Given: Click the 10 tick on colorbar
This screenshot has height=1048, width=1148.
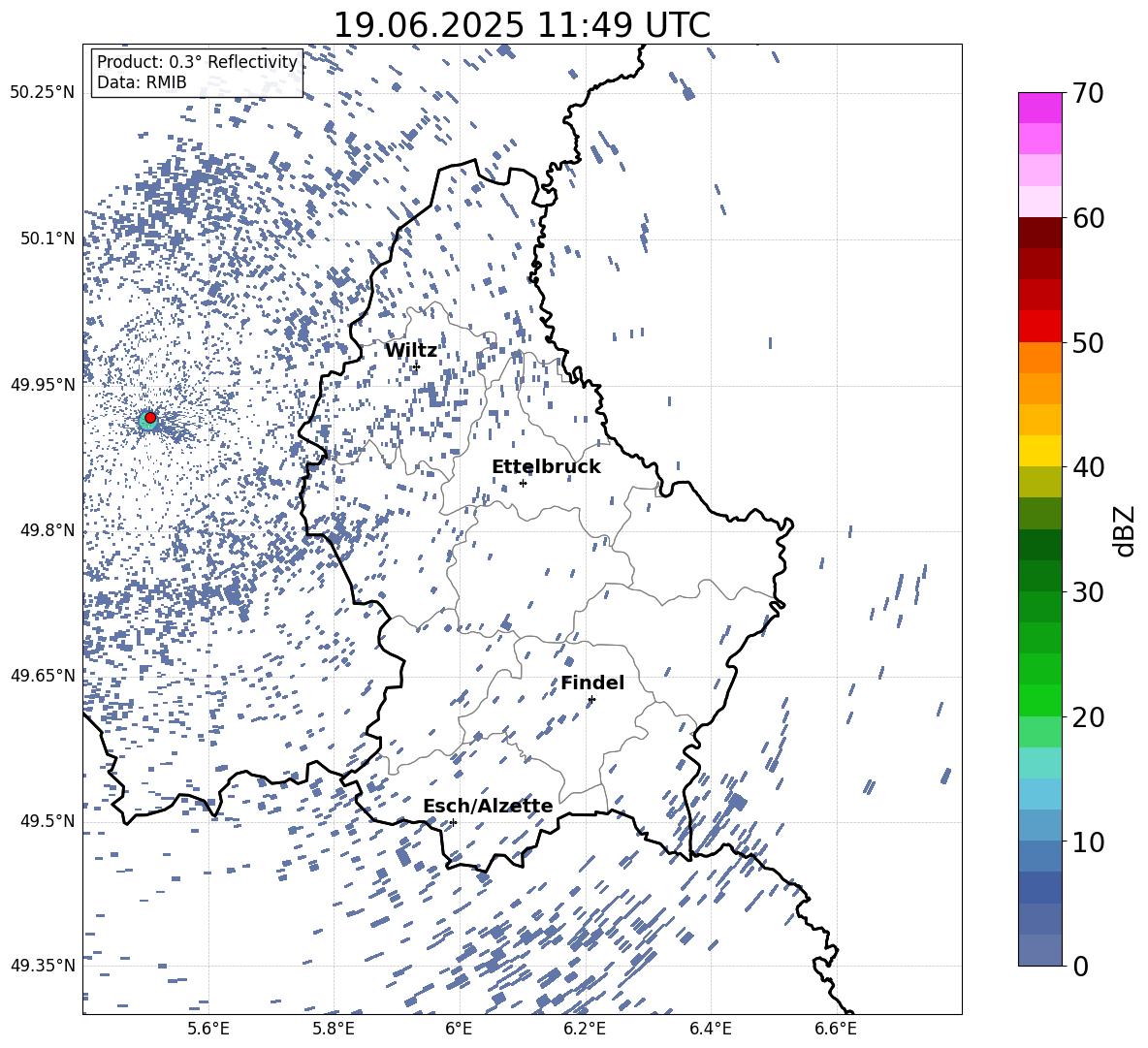Looking at the screenshot, I should tap(1087, 842).
